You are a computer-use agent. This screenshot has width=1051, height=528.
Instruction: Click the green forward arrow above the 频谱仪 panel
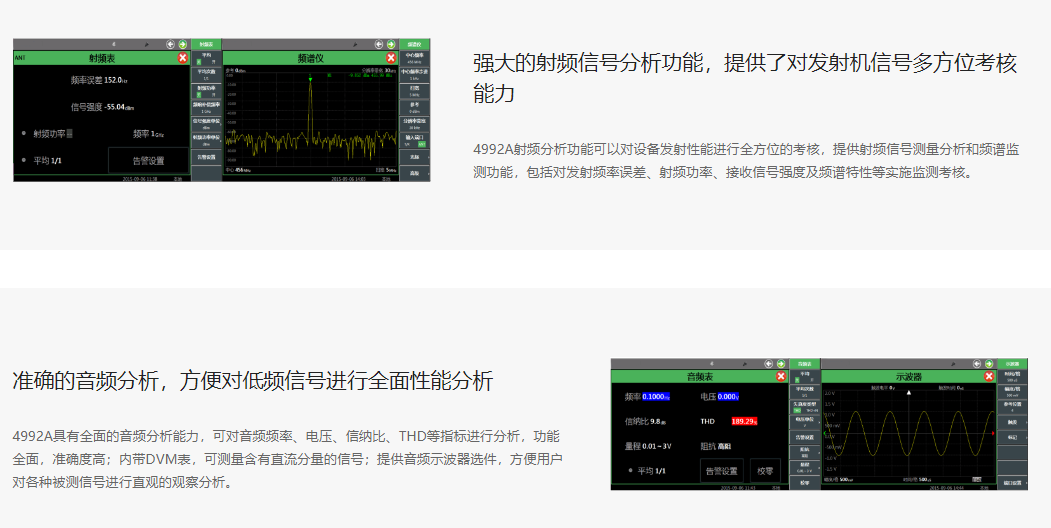pyautogui.click(x=391, y=44)
